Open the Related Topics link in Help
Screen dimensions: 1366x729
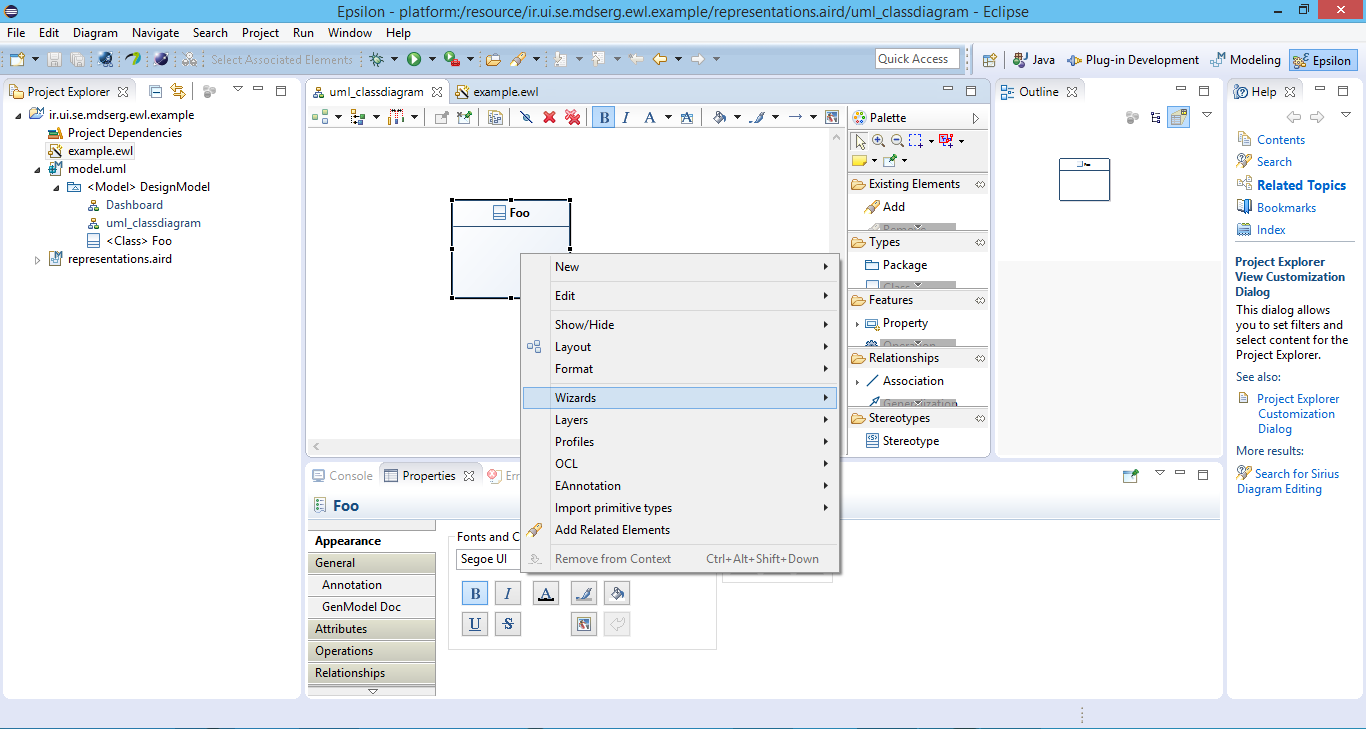(x=1301, y=185)
